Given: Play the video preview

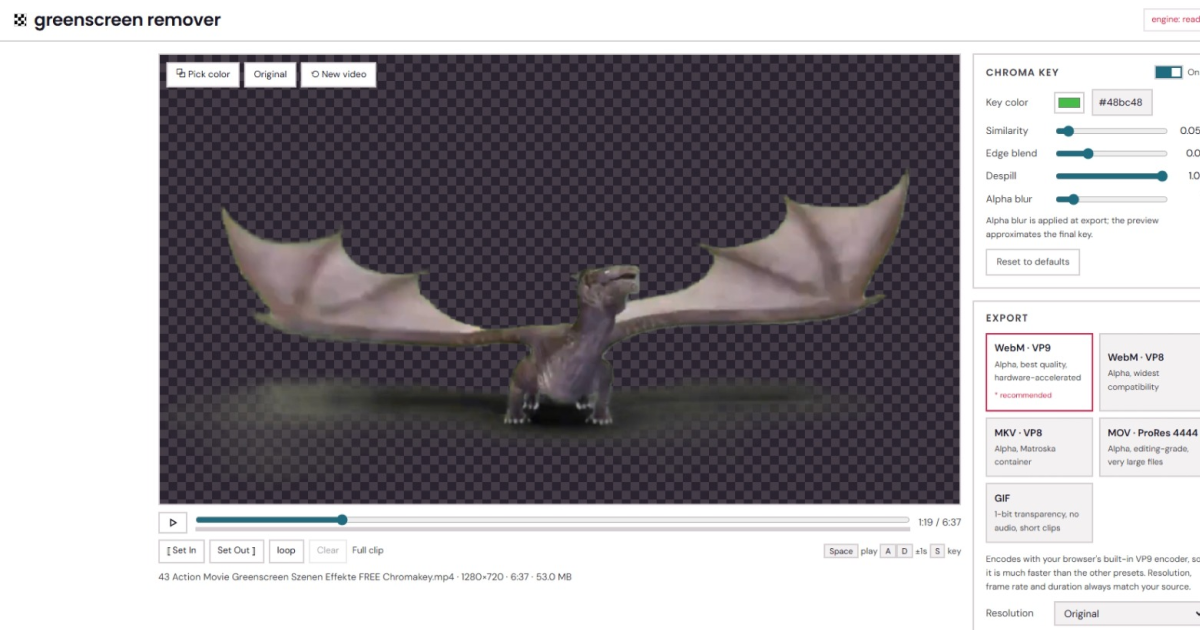Looking at the screenshot, I should click(x=173, y=522).
